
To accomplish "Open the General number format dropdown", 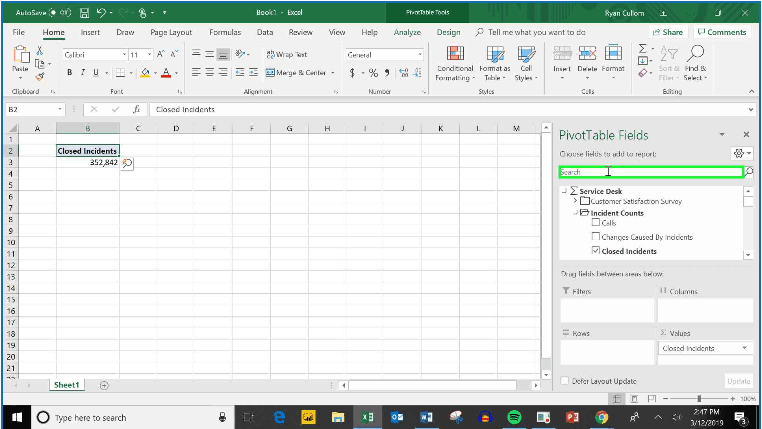I will 420,54.
